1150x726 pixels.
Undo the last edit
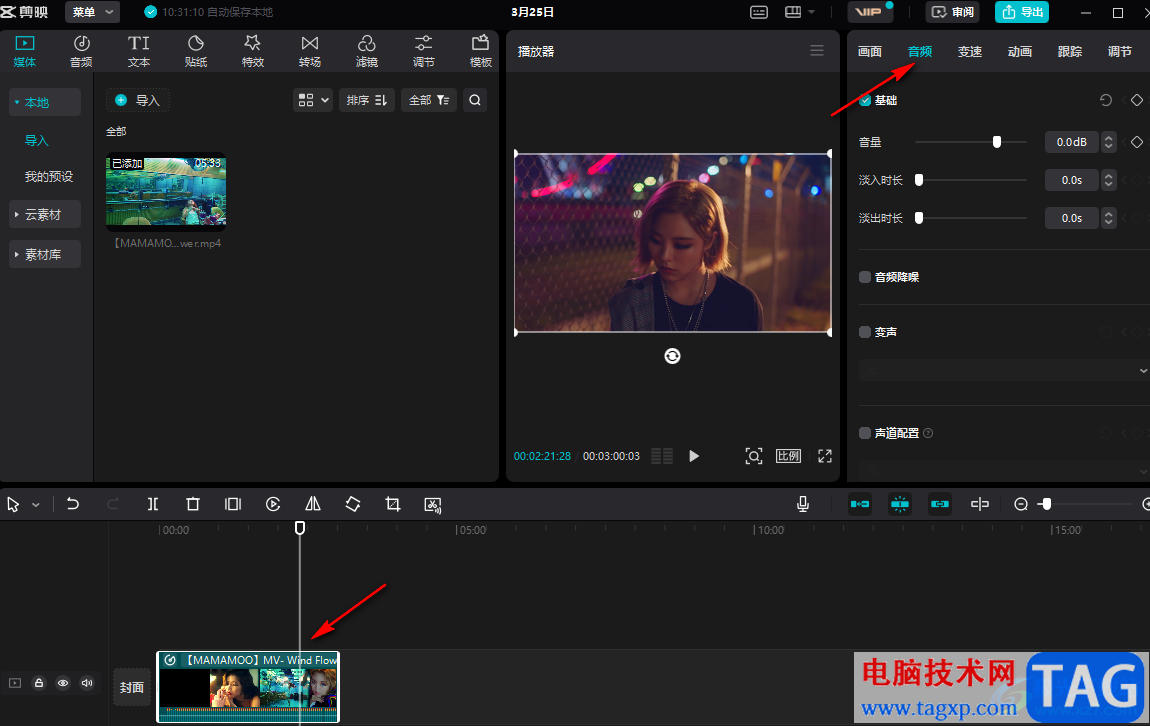[73, 505]
